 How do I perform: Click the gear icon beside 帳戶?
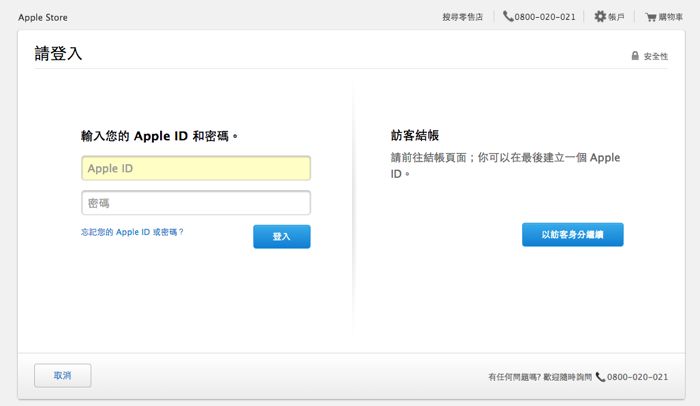tap(600, 17)
